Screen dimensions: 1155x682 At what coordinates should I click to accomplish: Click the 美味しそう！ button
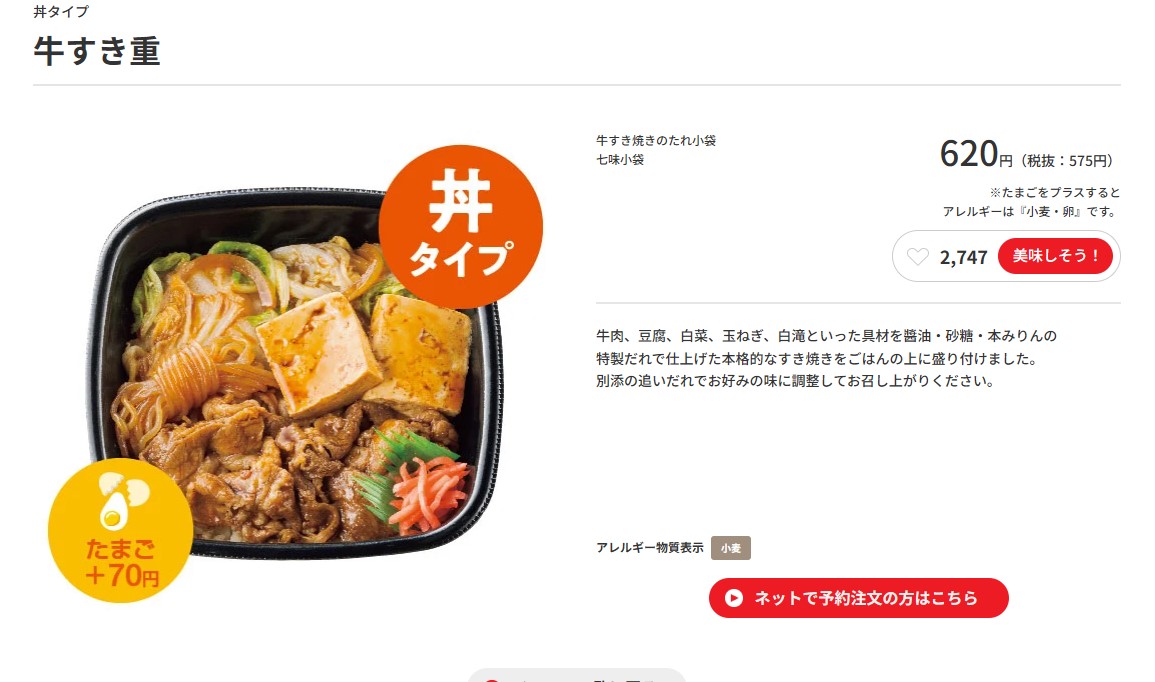[1056, 256]
